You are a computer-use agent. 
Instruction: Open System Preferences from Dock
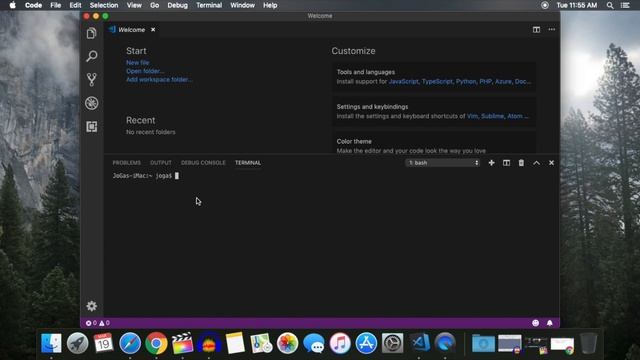click(x=392, y=343)
